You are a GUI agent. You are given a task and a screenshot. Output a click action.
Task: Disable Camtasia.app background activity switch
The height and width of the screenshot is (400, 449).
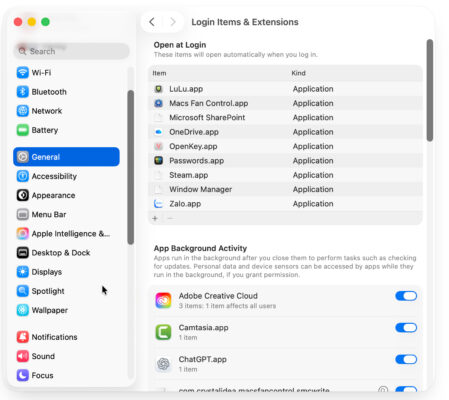click(x=406, y=328)
